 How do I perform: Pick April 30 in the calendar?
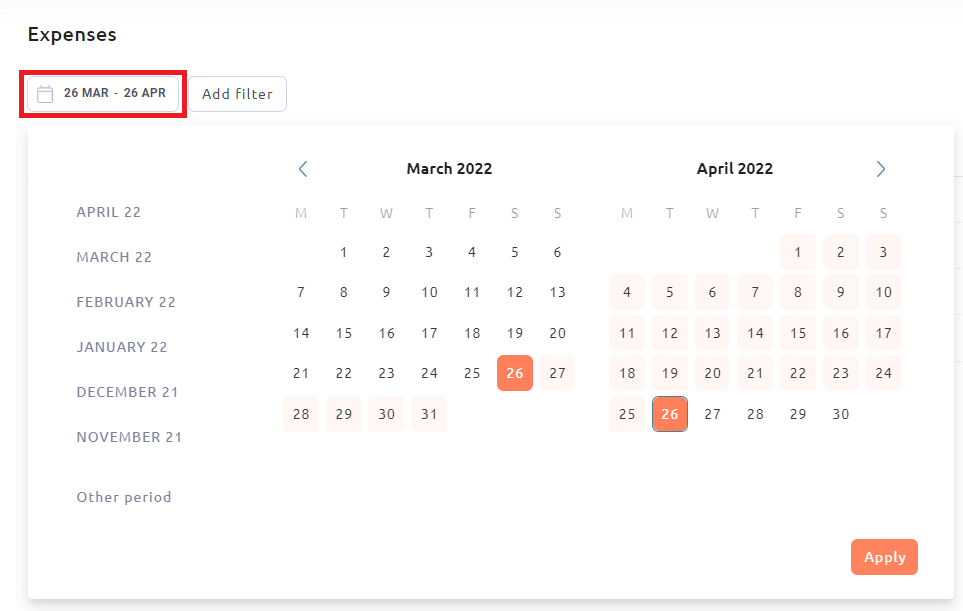840,414
